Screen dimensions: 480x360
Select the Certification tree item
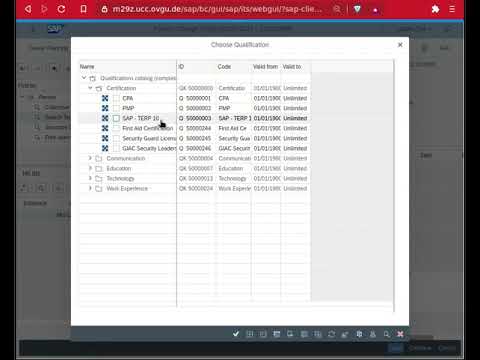121,88
